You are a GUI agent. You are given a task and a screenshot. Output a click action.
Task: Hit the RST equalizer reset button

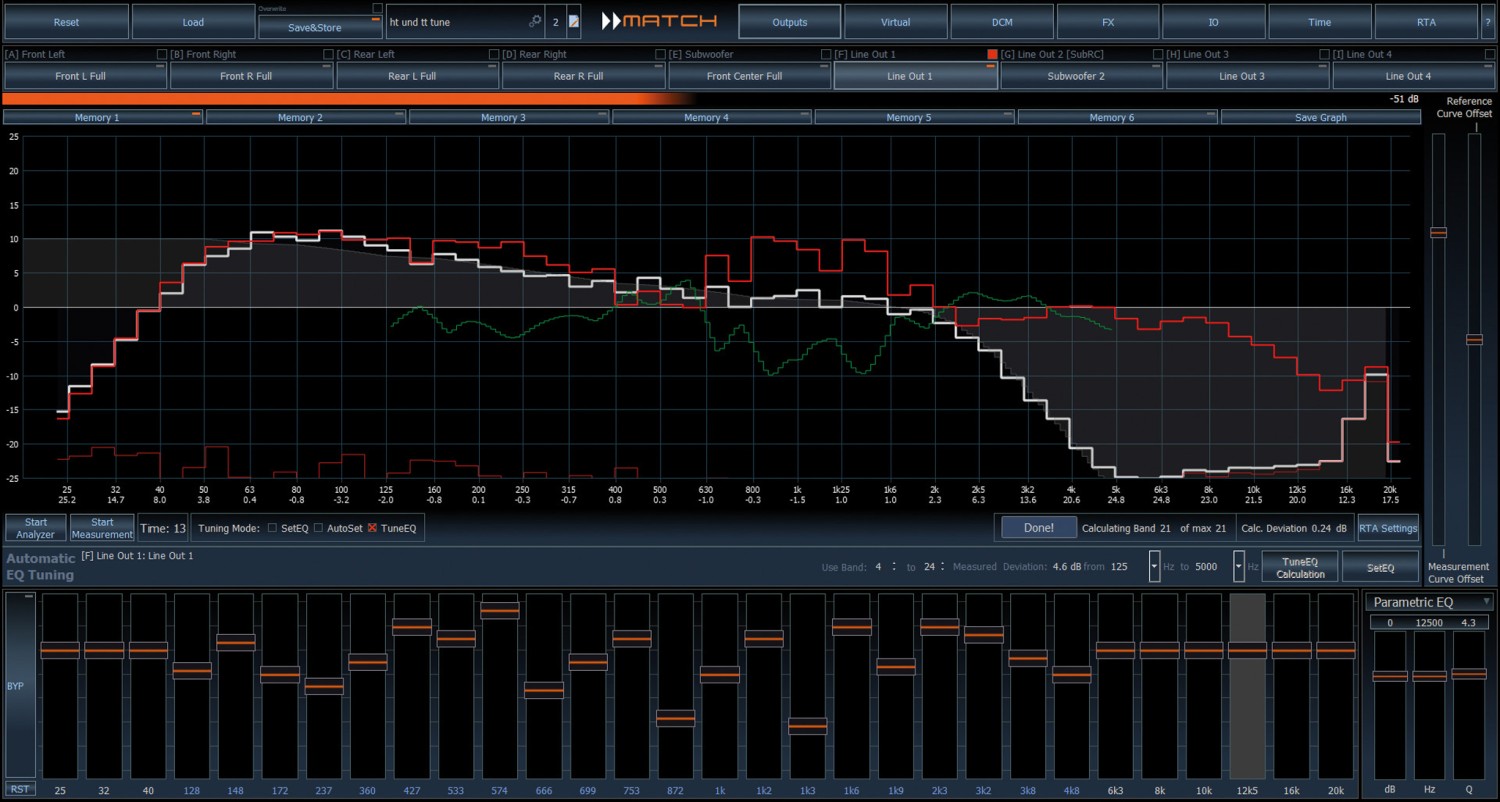(19, 789)
